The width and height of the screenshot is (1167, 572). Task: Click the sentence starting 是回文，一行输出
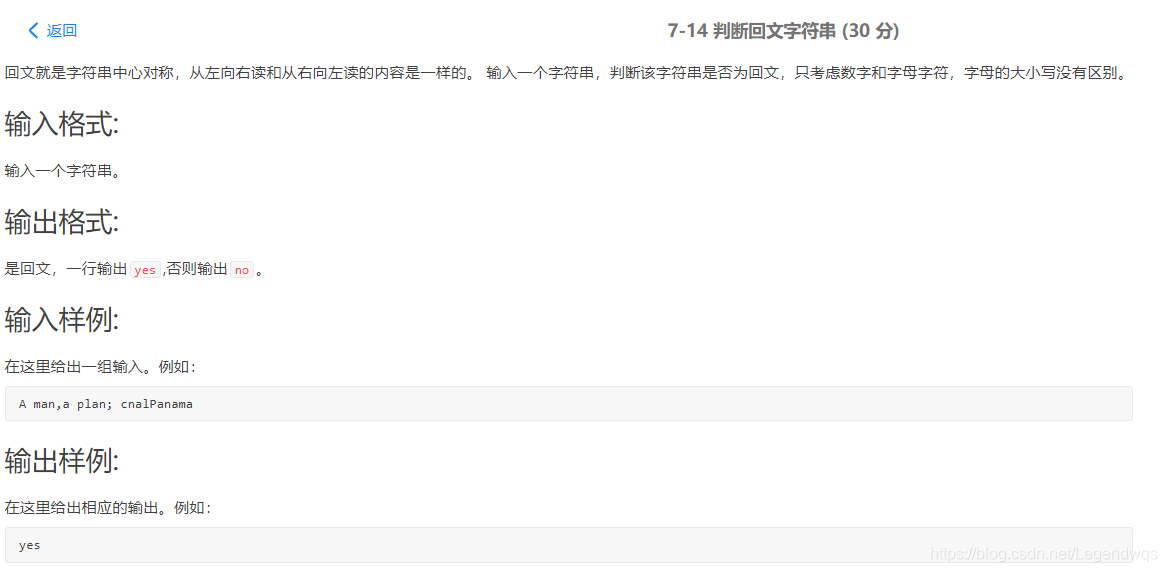(135, 270)
